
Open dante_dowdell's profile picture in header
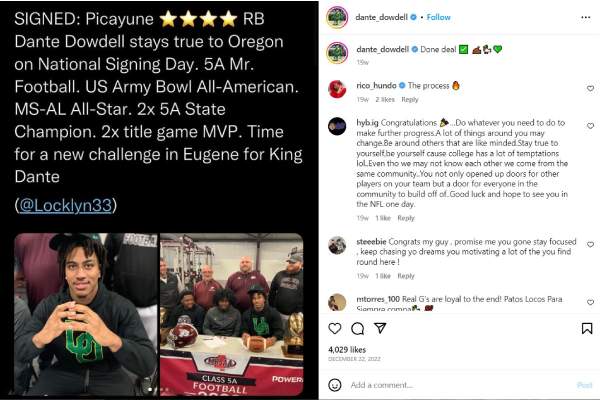[x=337, y=17]
